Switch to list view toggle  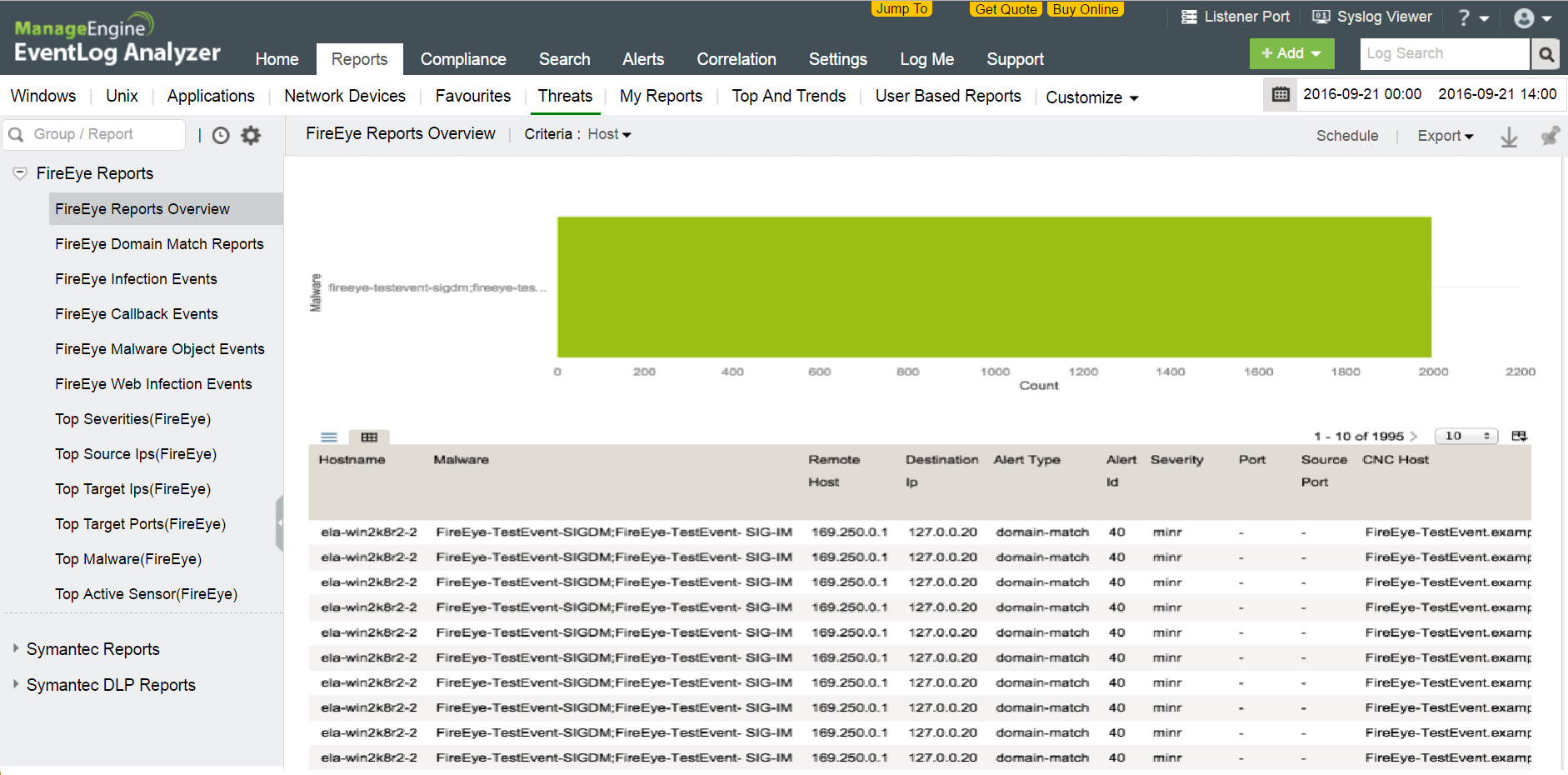[329, 437]
